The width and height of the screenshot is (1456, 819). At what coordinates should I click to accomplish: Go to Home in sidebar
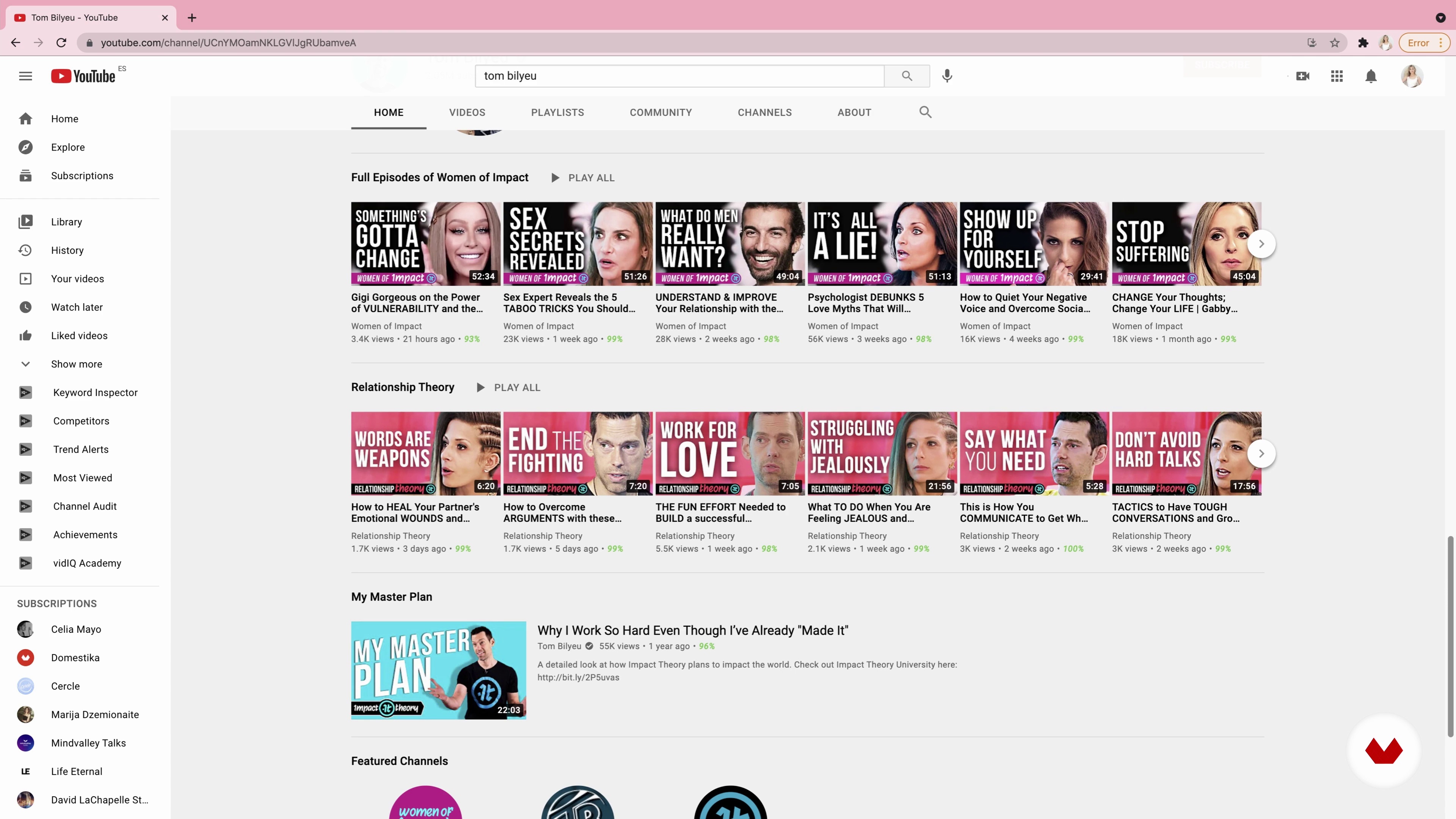[80, 119]
